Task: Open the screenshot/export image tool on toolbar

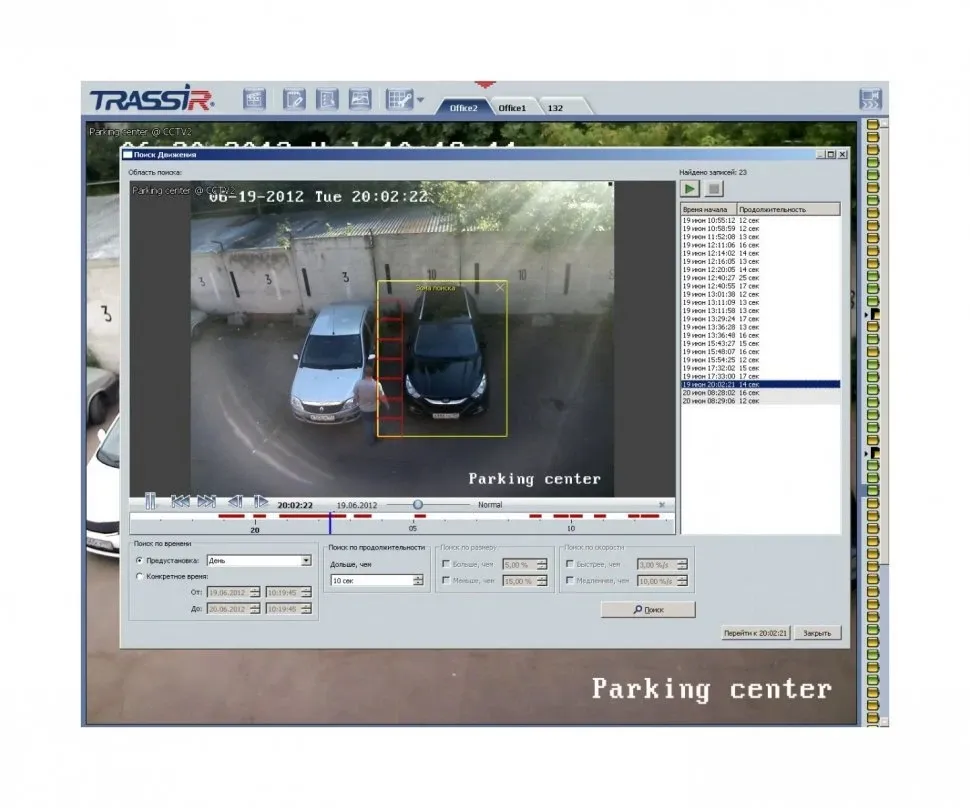Action: [x=361, y=99]
